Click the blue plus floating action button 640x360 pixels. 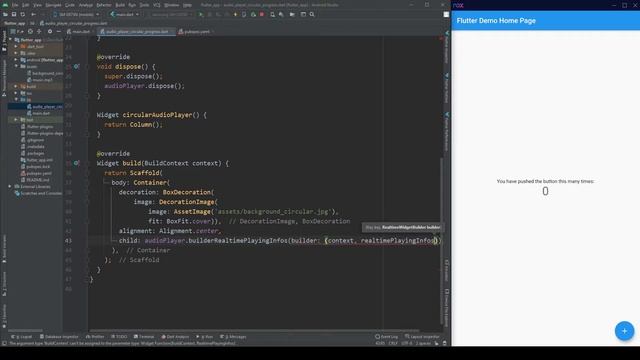(624, 331)
